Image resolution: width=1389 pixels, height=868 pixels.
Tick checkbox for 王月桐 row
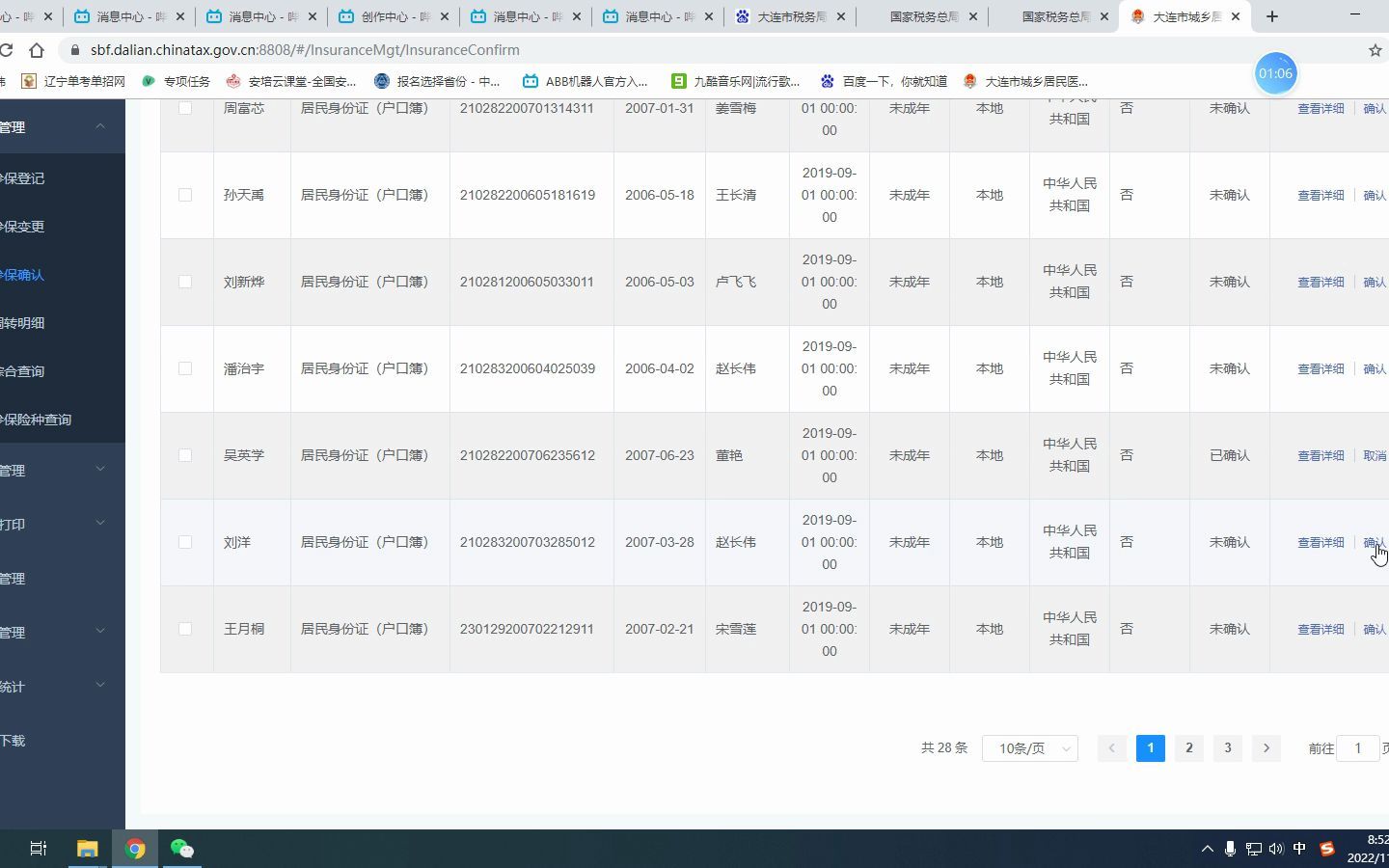[x=185, y=629]
